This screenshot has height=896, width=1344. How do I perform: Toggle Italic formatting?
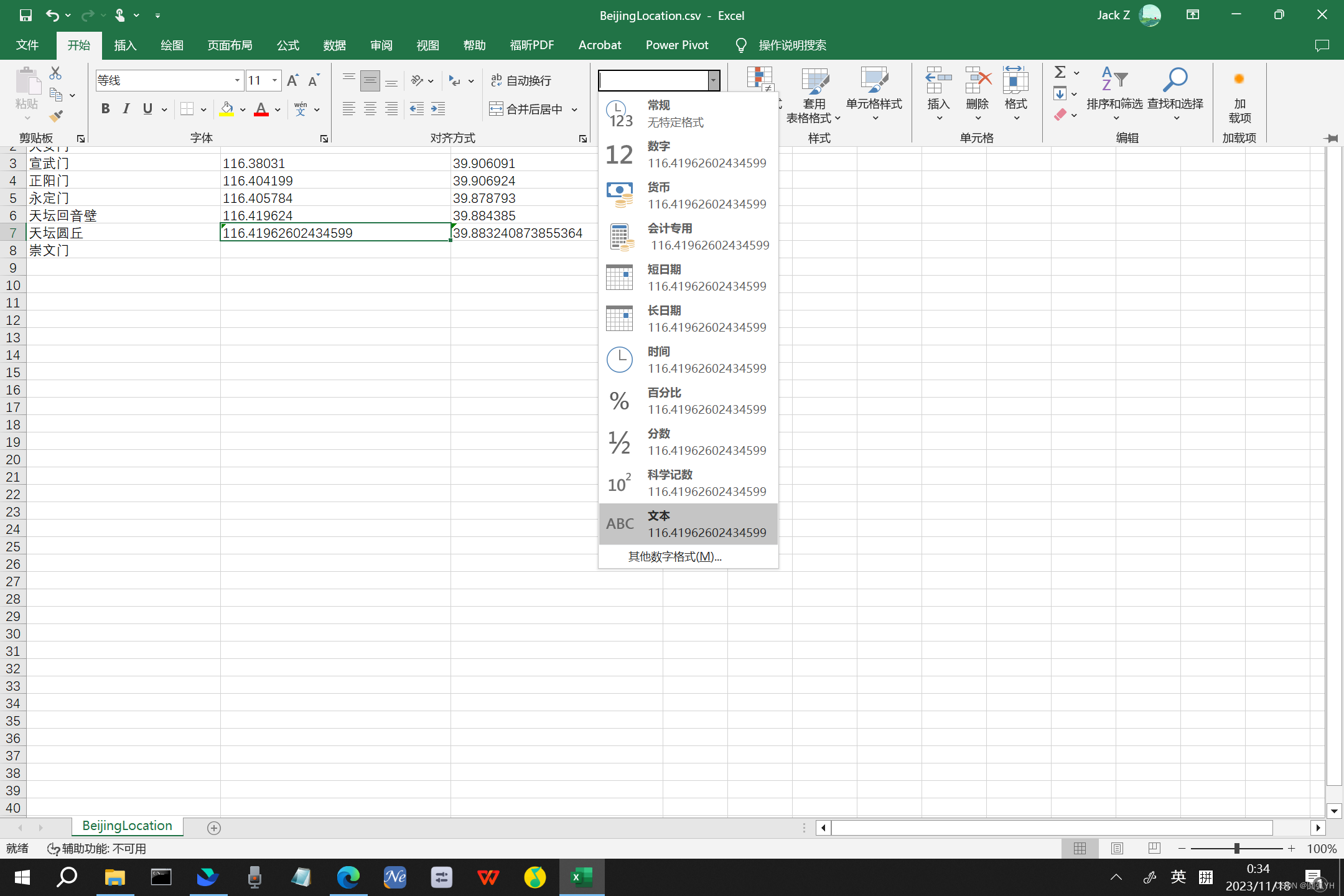(126, 109)
